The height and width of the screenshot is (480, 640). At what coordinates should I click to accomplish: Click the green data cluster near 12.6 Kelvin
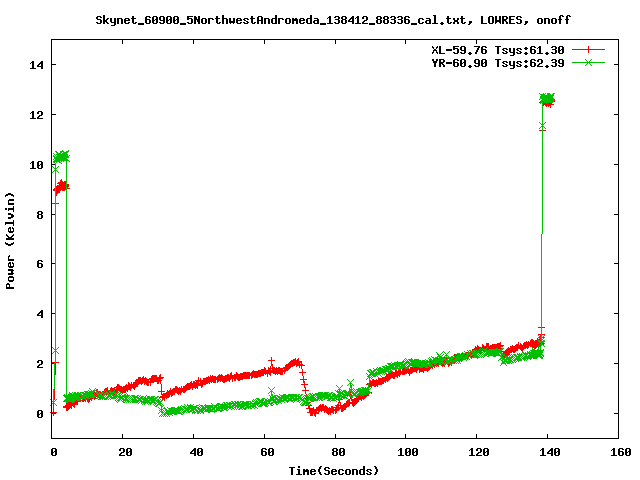tap(547, 98)
